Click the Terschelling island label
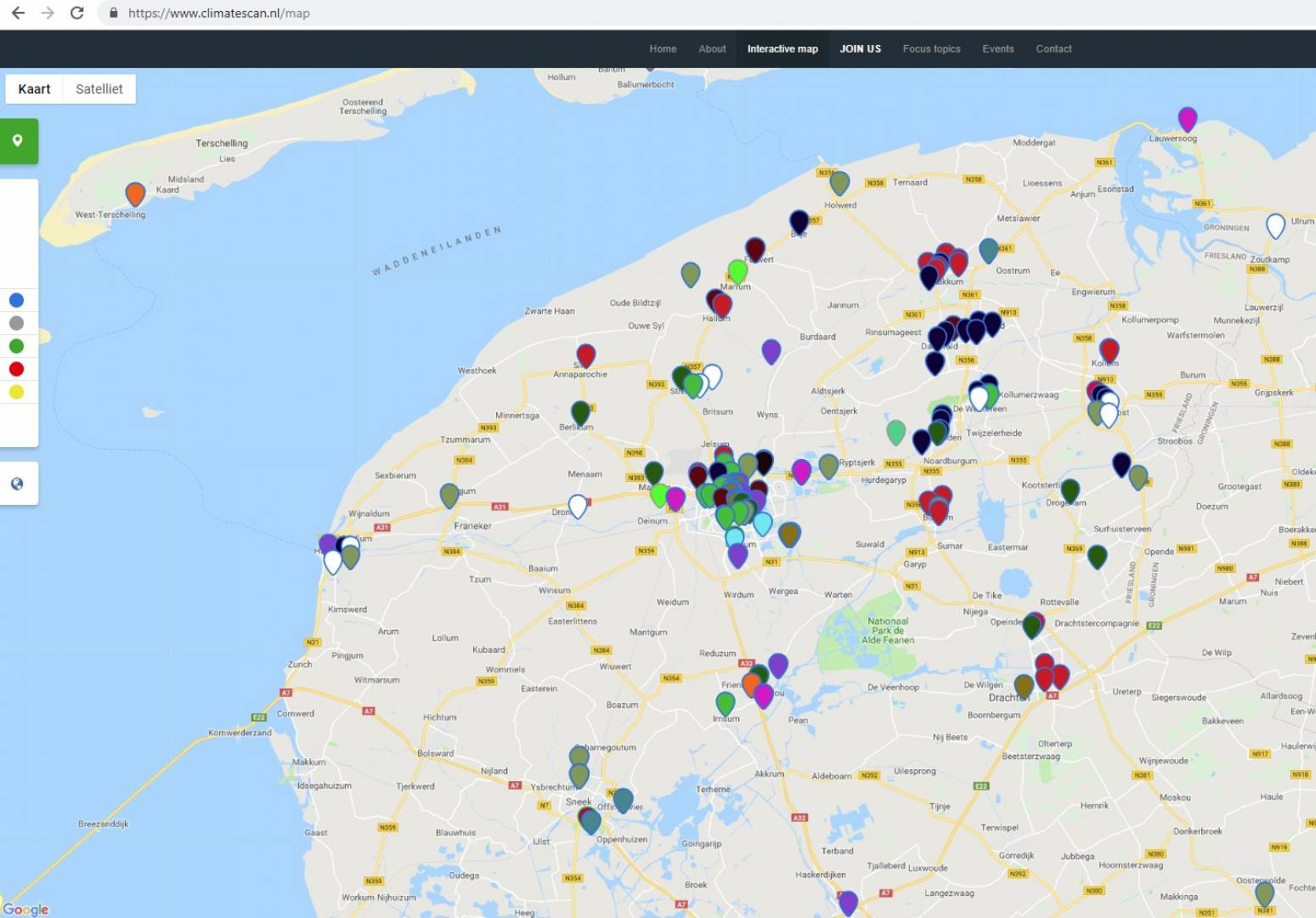The image size is (1316, 918). pos(222,143)
